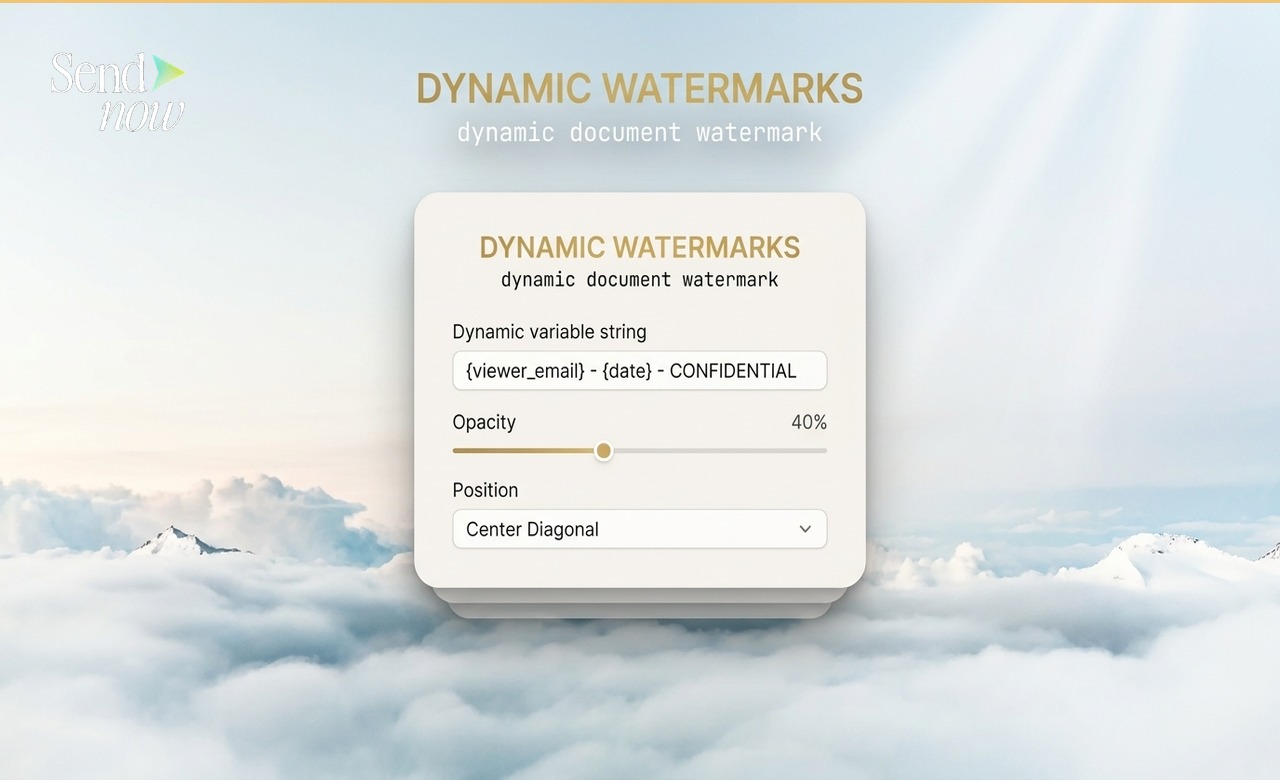This screenshot has width=1280, height=780.
Task: Click the green arrow in the logo
Action: pos(168,70)
